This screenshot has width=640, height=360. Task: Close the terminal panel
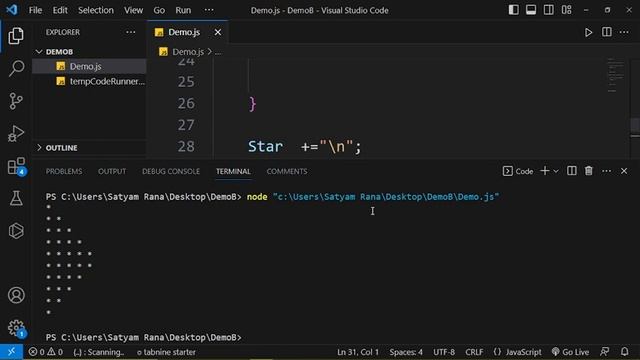pyautogui.click(x=624, y=171)
